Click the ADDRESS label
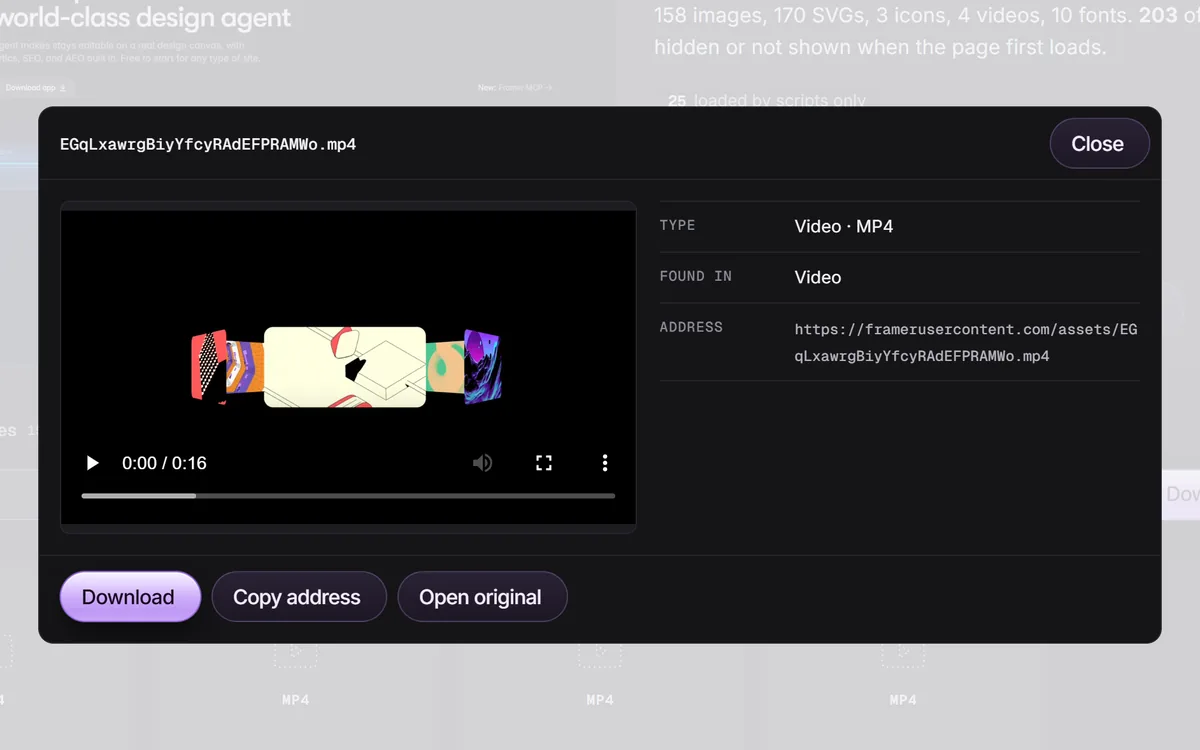Screen dimensions: 1200x750 click(691, 328)
